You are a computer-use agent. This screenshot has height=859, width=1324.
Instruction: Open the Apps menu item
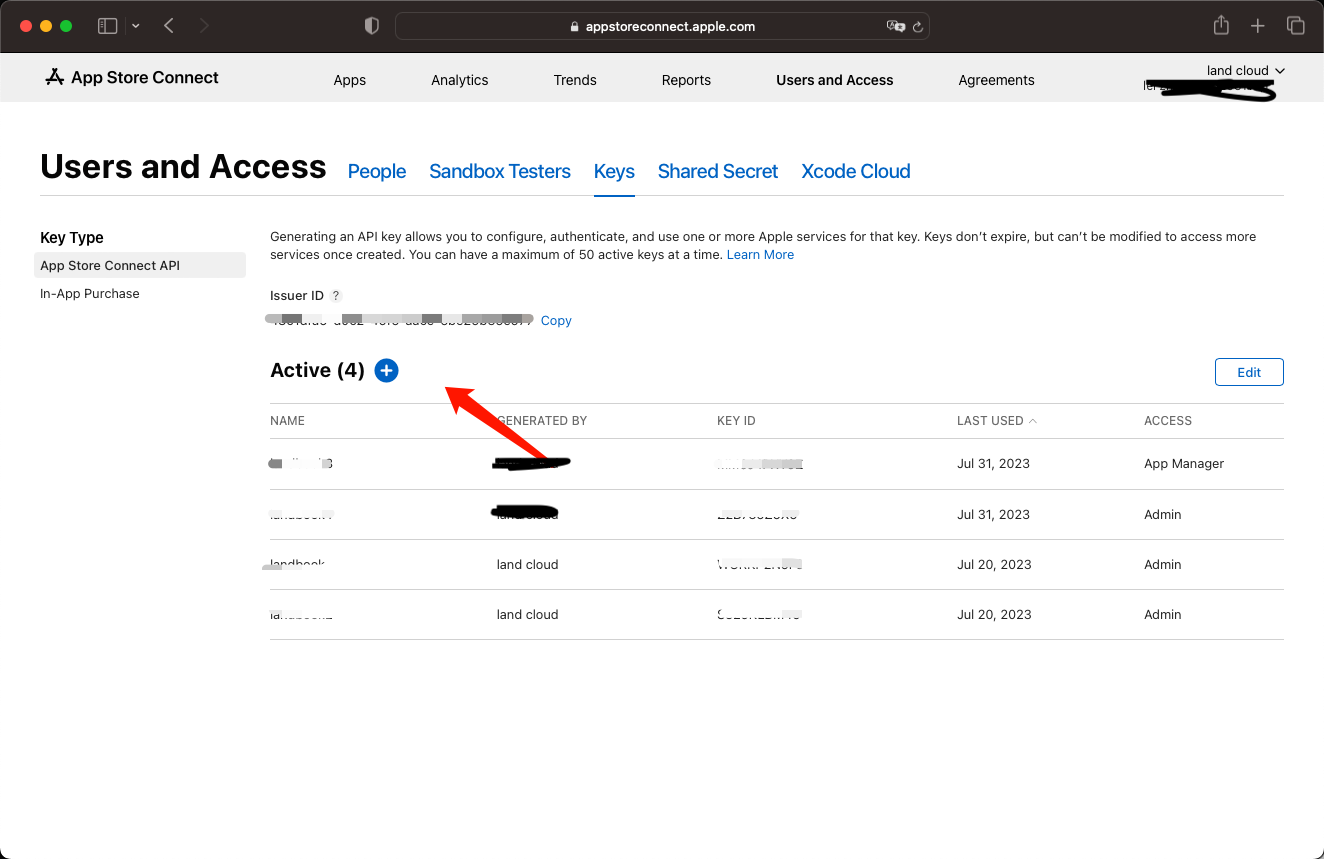pos(350,80)
